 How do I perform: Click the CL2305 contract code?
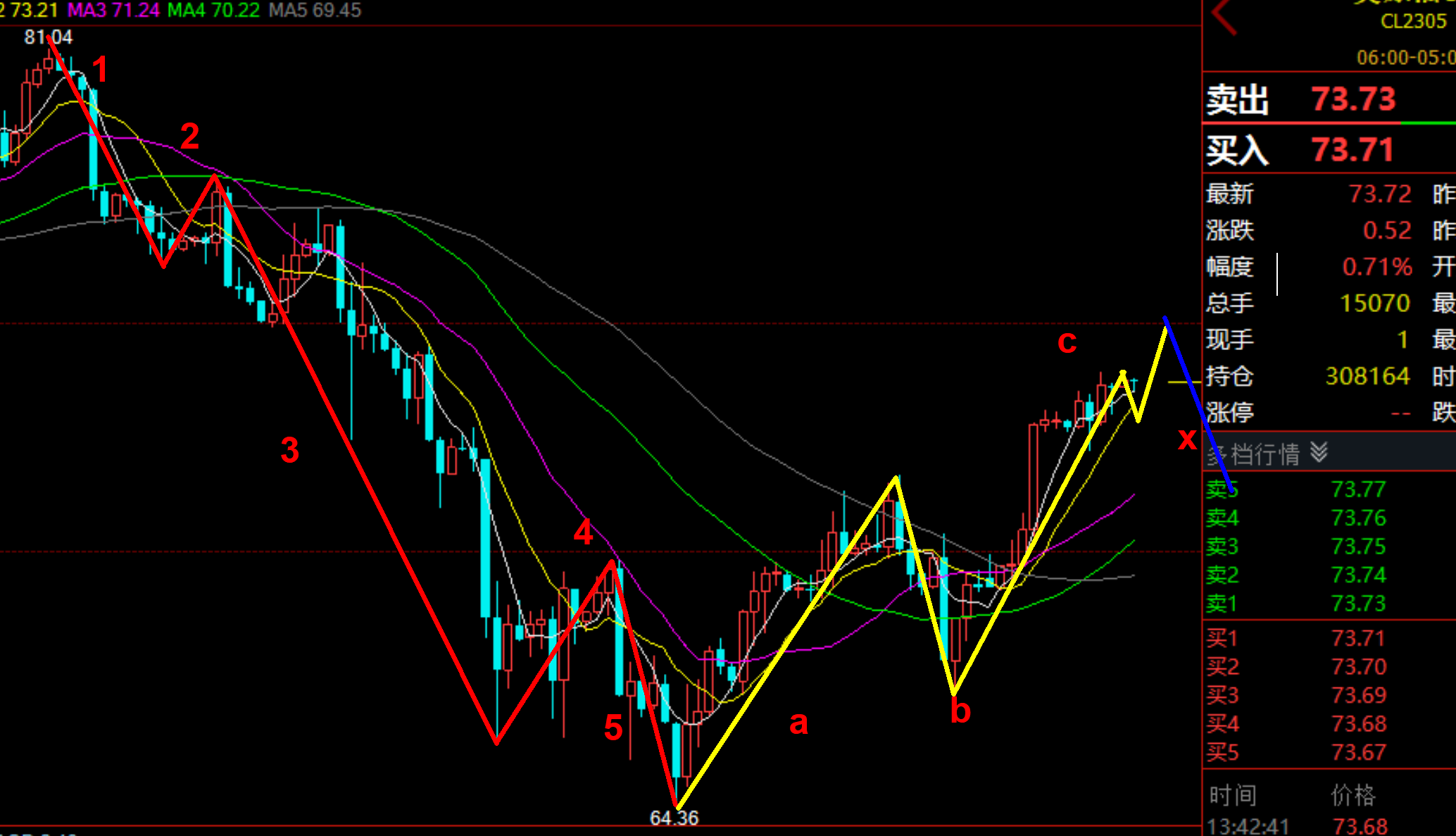coord(1413,21)
